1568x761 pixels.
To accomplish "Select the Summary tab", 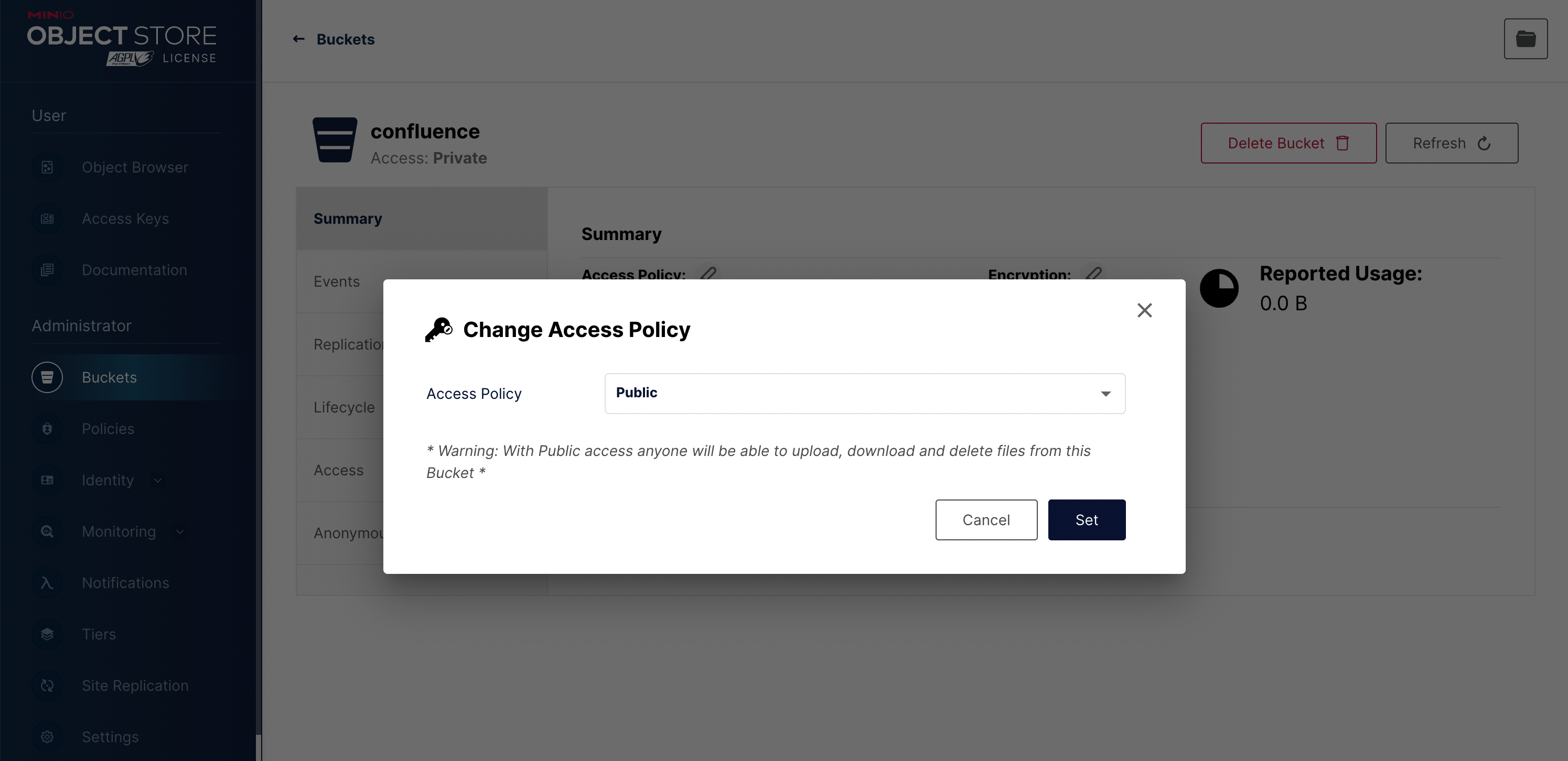I will point(348,219).
